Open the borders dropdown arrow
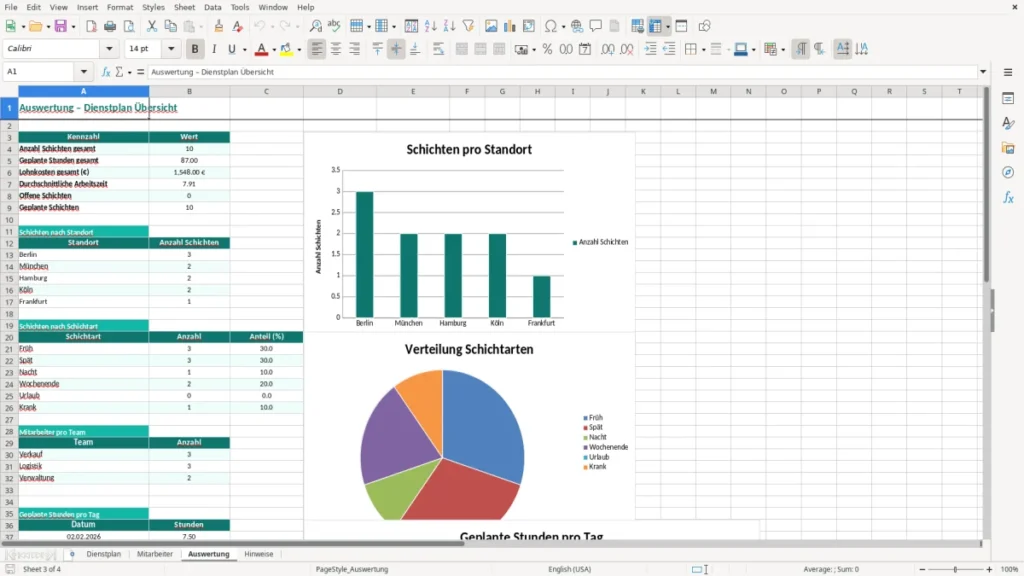This screenshot has height=576, width=1024. (x=703, y=50)
